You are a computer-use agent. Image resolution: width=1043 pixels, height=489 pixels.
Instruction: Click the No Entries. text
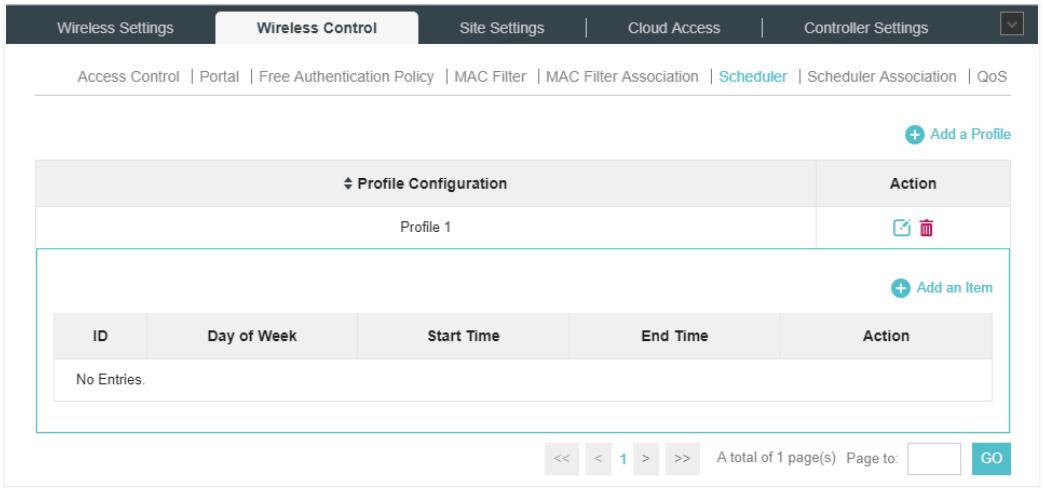point(110,380)
